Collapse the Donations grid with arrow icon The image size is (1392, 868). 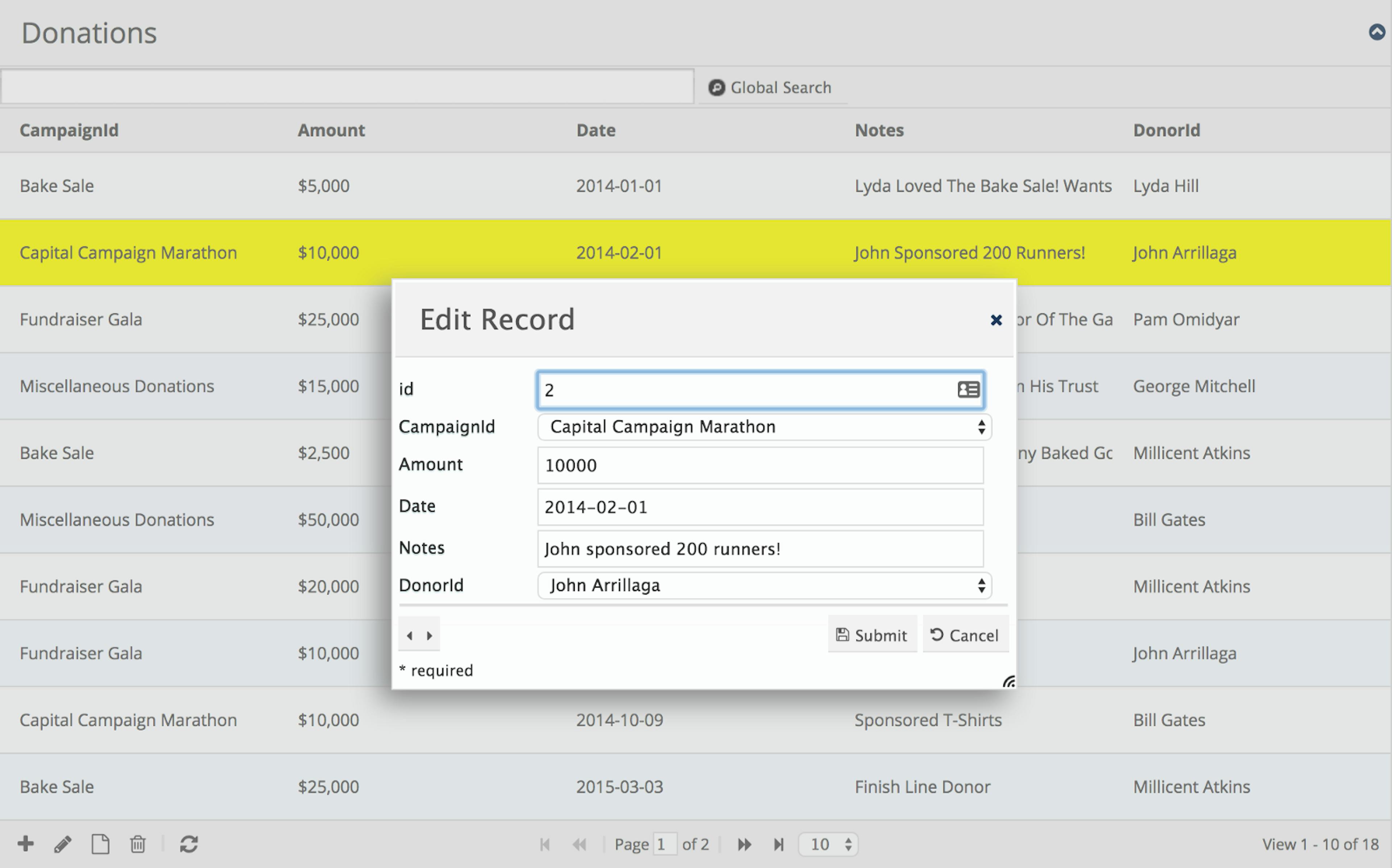(x=1377, y=32)
